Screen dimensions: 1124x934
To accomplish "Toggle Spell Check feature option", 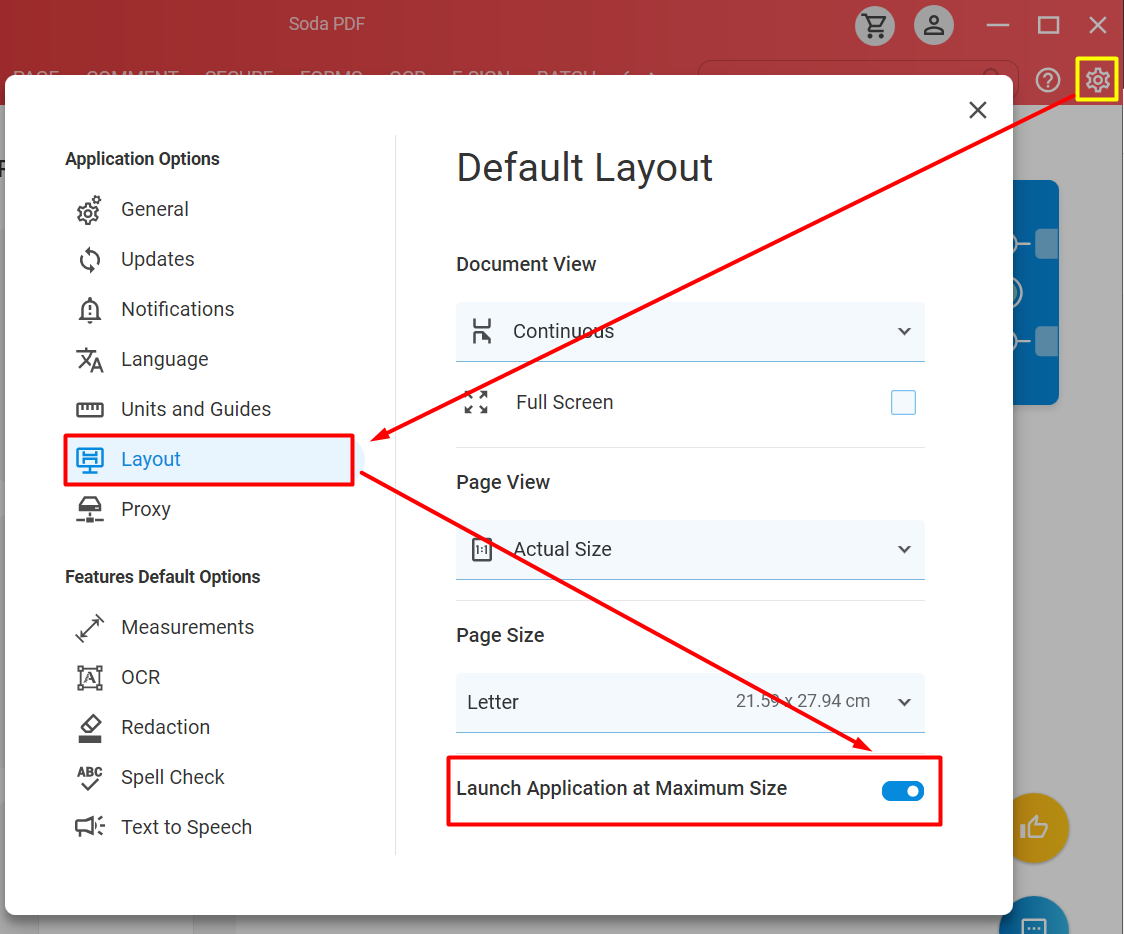I will point(89,777).
